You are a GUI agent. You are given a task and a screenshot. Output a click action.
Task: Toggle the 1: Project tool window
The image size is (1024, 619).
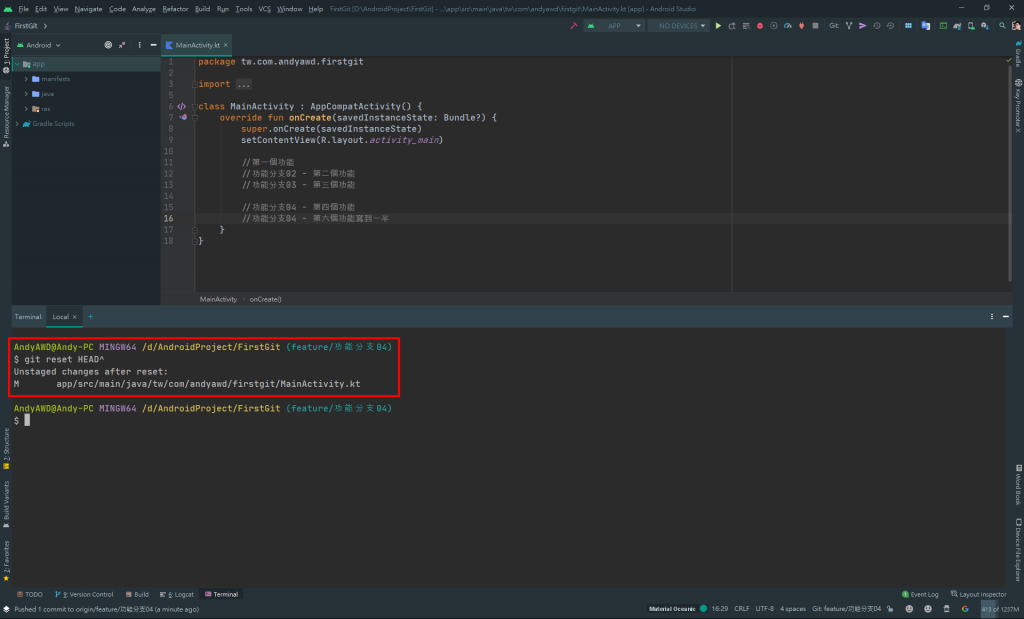[x=6, y=55]
